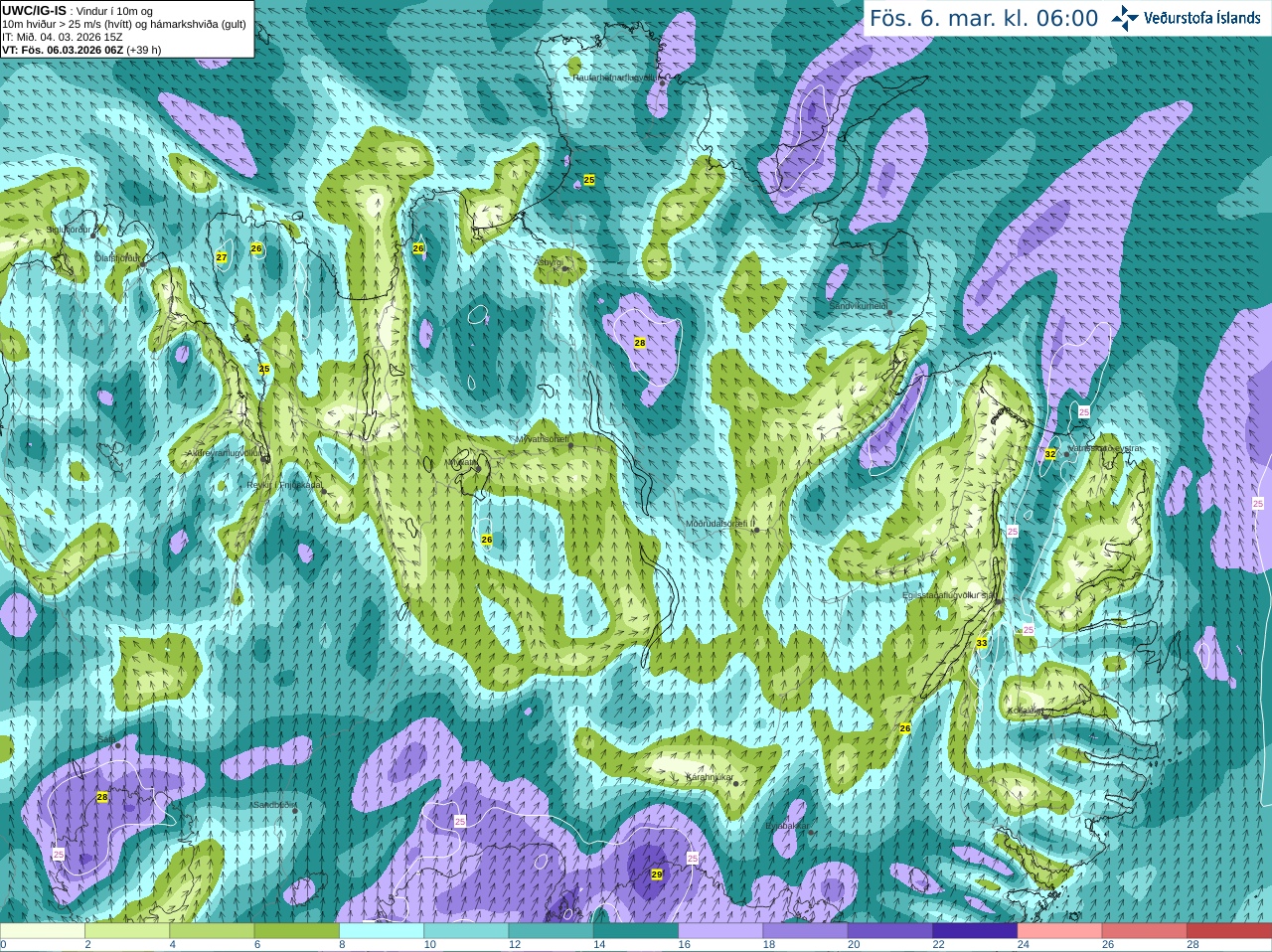
Task: Click the yellow 26 gust marker south of Mývatn
Action: 487,540
